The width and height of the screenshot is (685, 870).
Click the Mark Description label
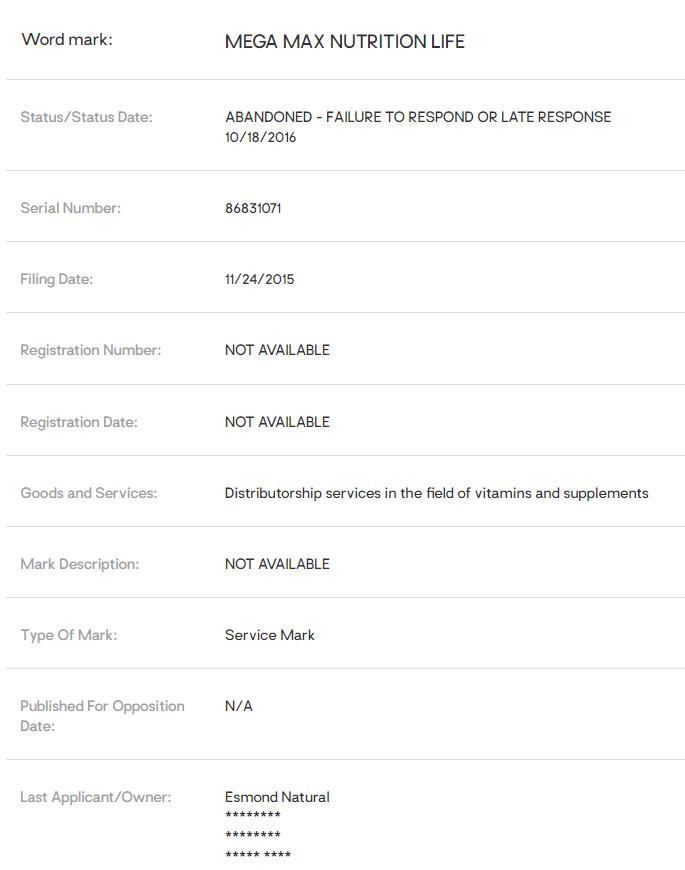[x=79, y=564]
